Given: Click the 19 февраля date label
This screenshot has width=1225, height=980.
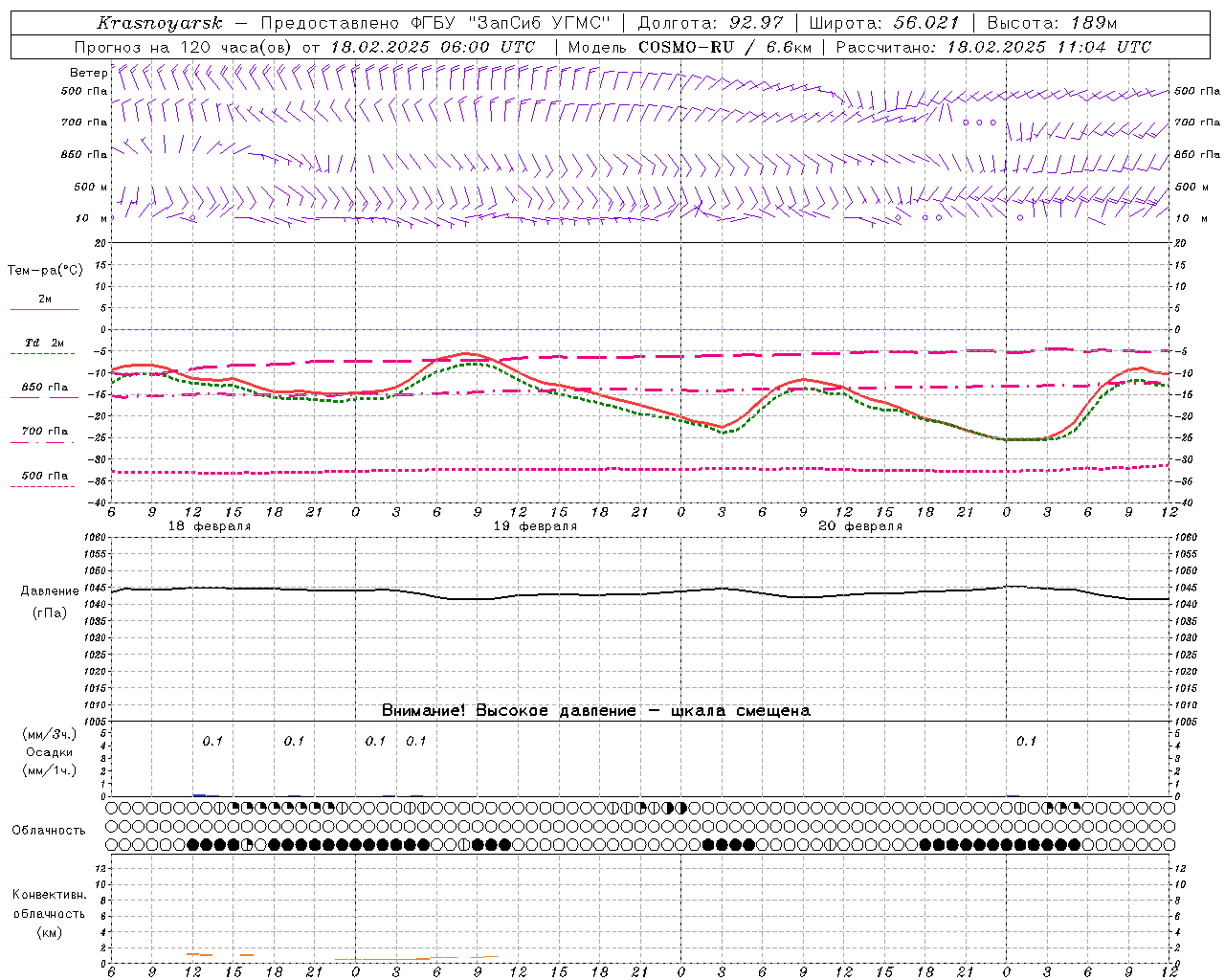Looking at the screenshot, I should click(535, 526).
